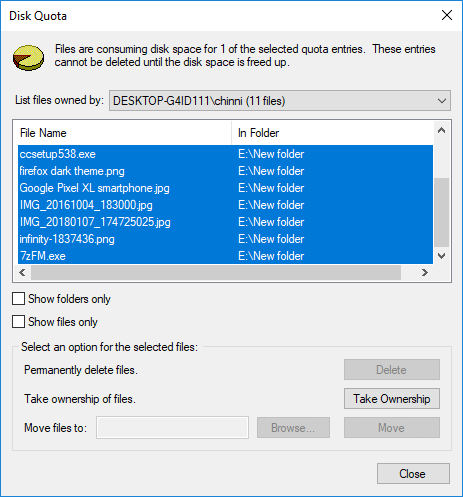Click the Close button at bottom

[413, 474]
